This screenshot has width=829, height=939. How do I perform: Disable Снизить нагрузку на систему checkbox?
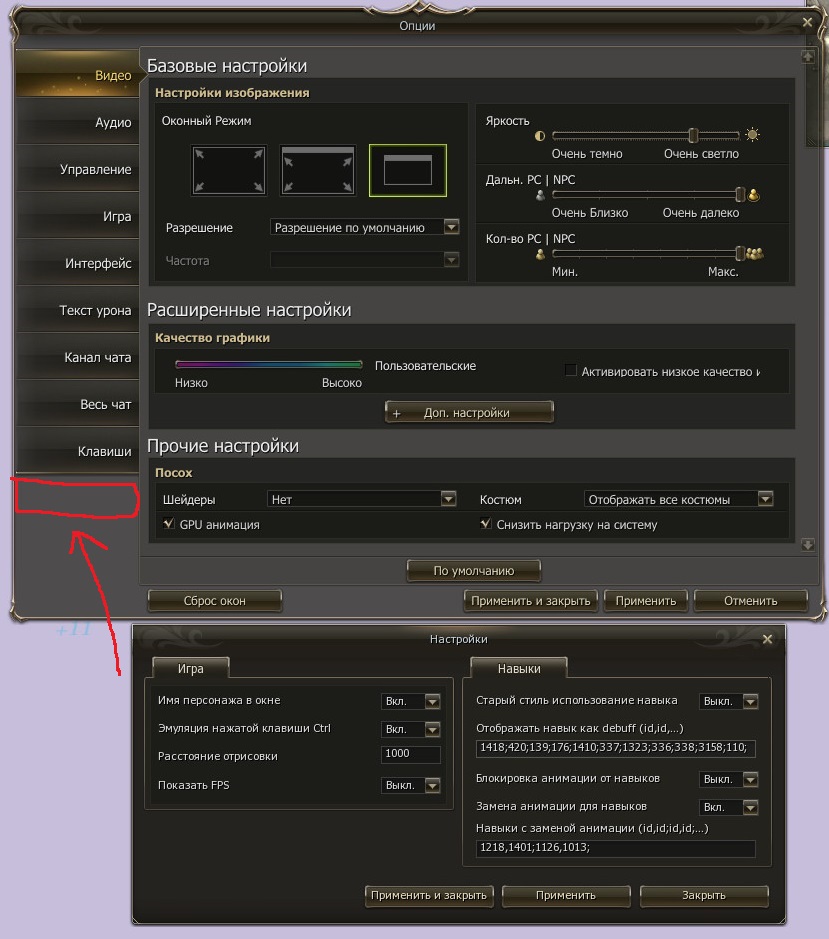click(x=486, y=523)
